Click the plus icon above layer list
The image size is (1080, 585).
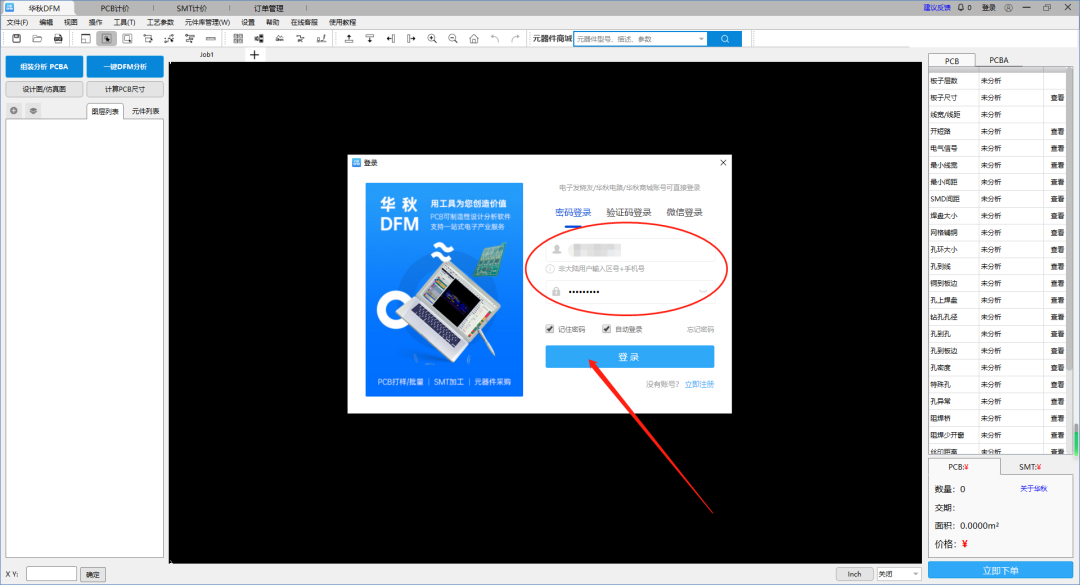(x=14, y=110)
